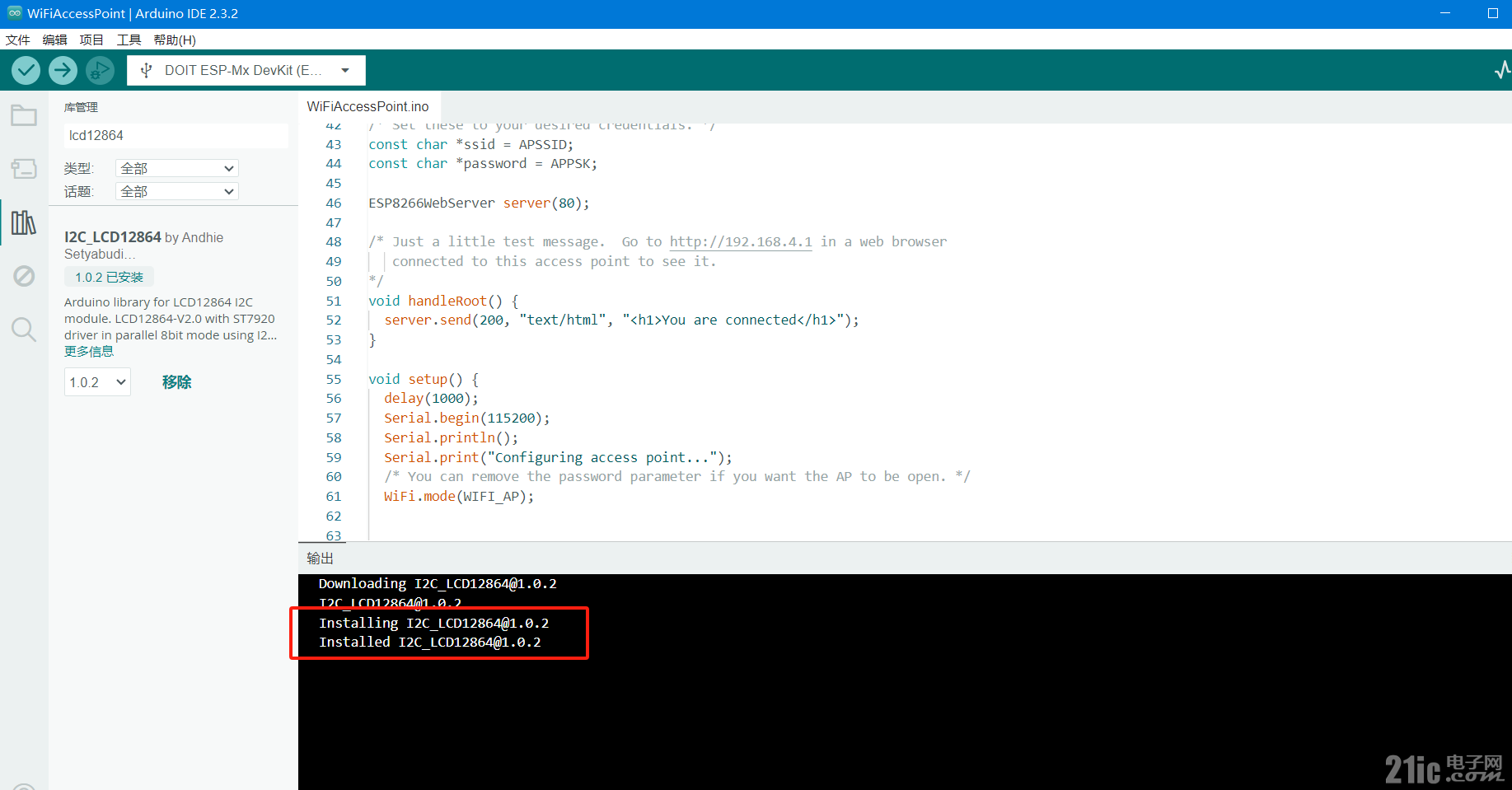Select the Library Manager sidebar icon
This screenshot has height=790, width=1512.
tap(24, 222)
